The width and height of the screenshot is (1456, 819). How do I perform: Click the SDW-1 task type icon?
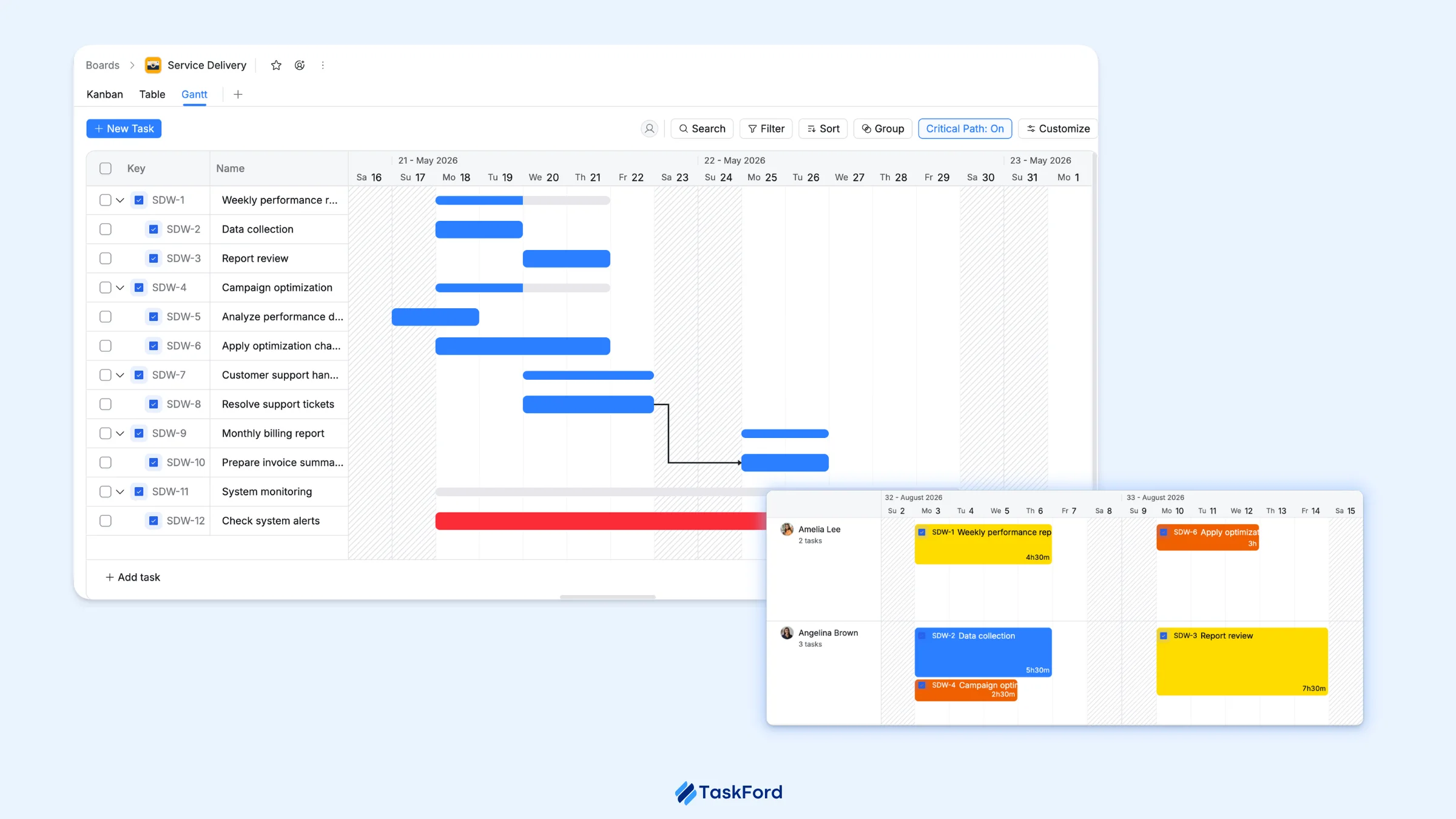coord(139,200)
